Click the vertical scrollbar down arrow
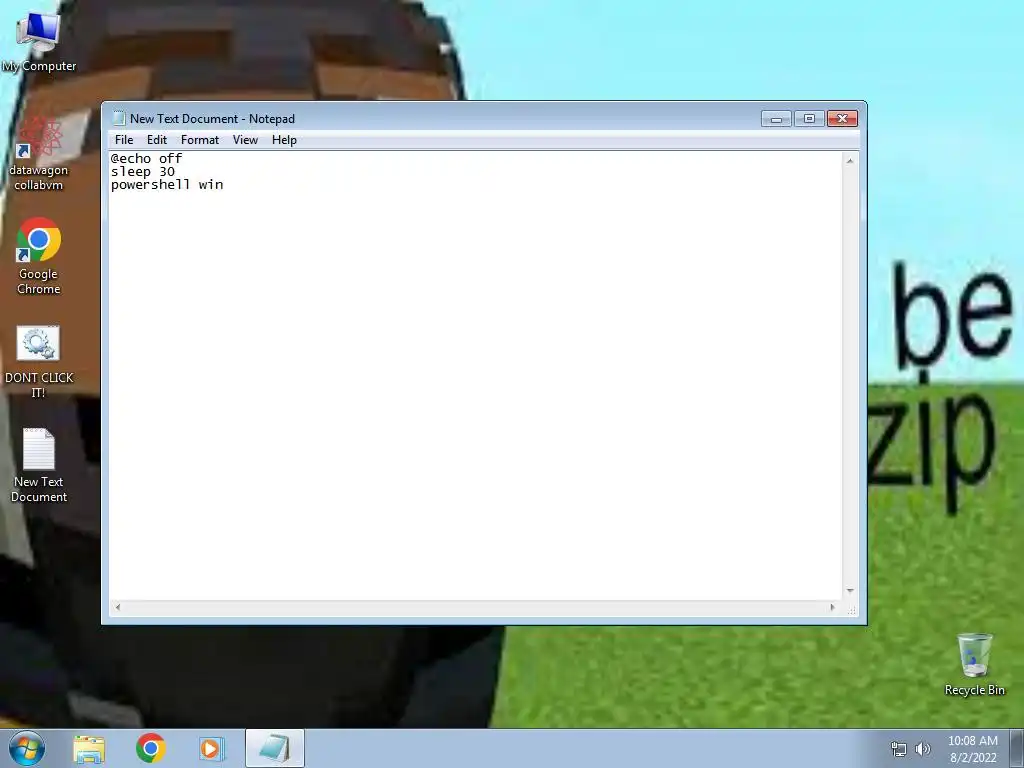Screen dimensions: 1024x768 [x=850, y=590]
